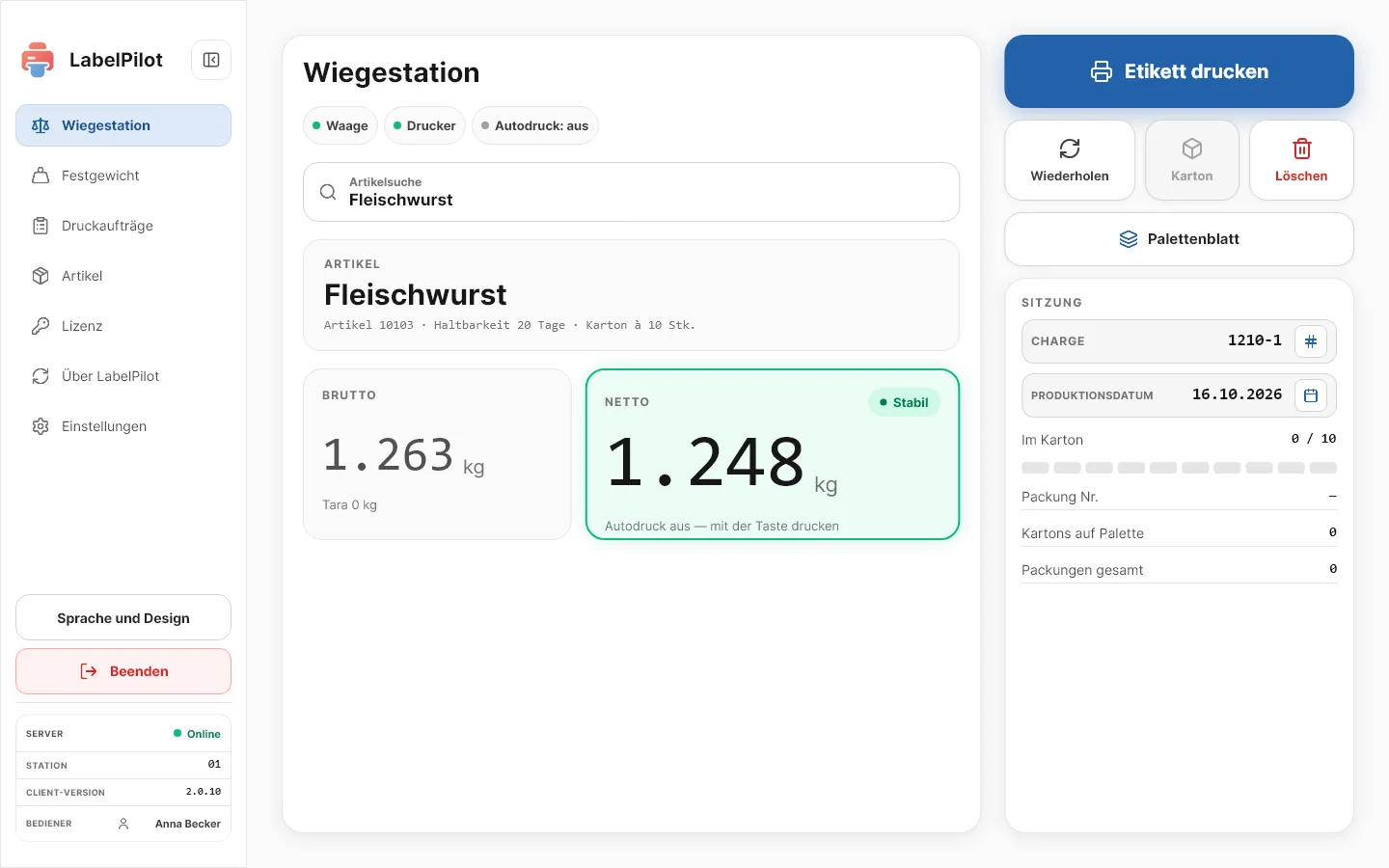Click the Bediener user icon

click(x=123, y=824)
